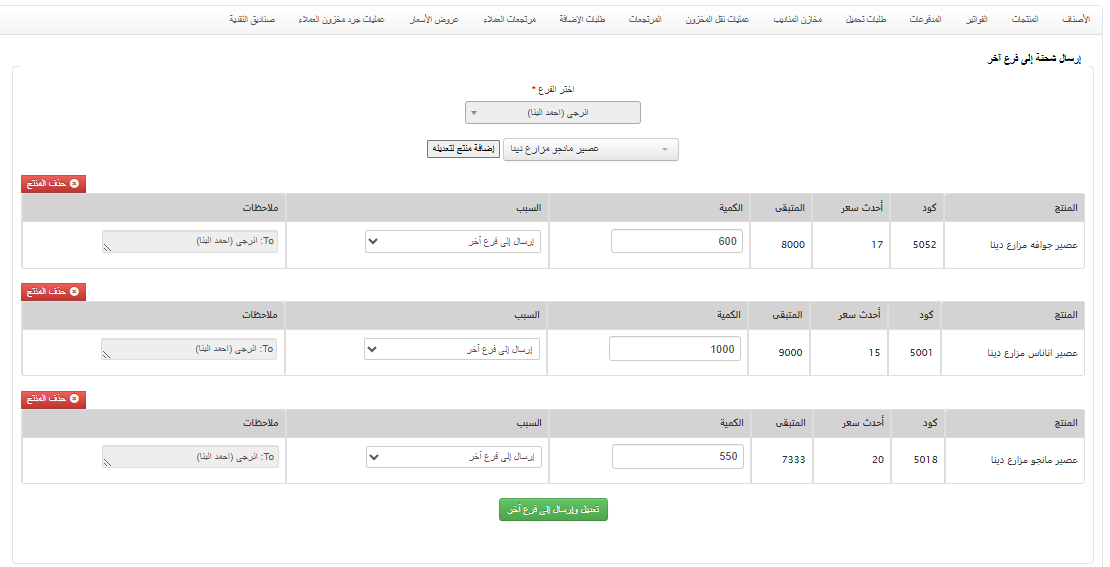Open الأصناف categories menu item
Screen dimensions: 1110x567
click(x=1075, y=19)
